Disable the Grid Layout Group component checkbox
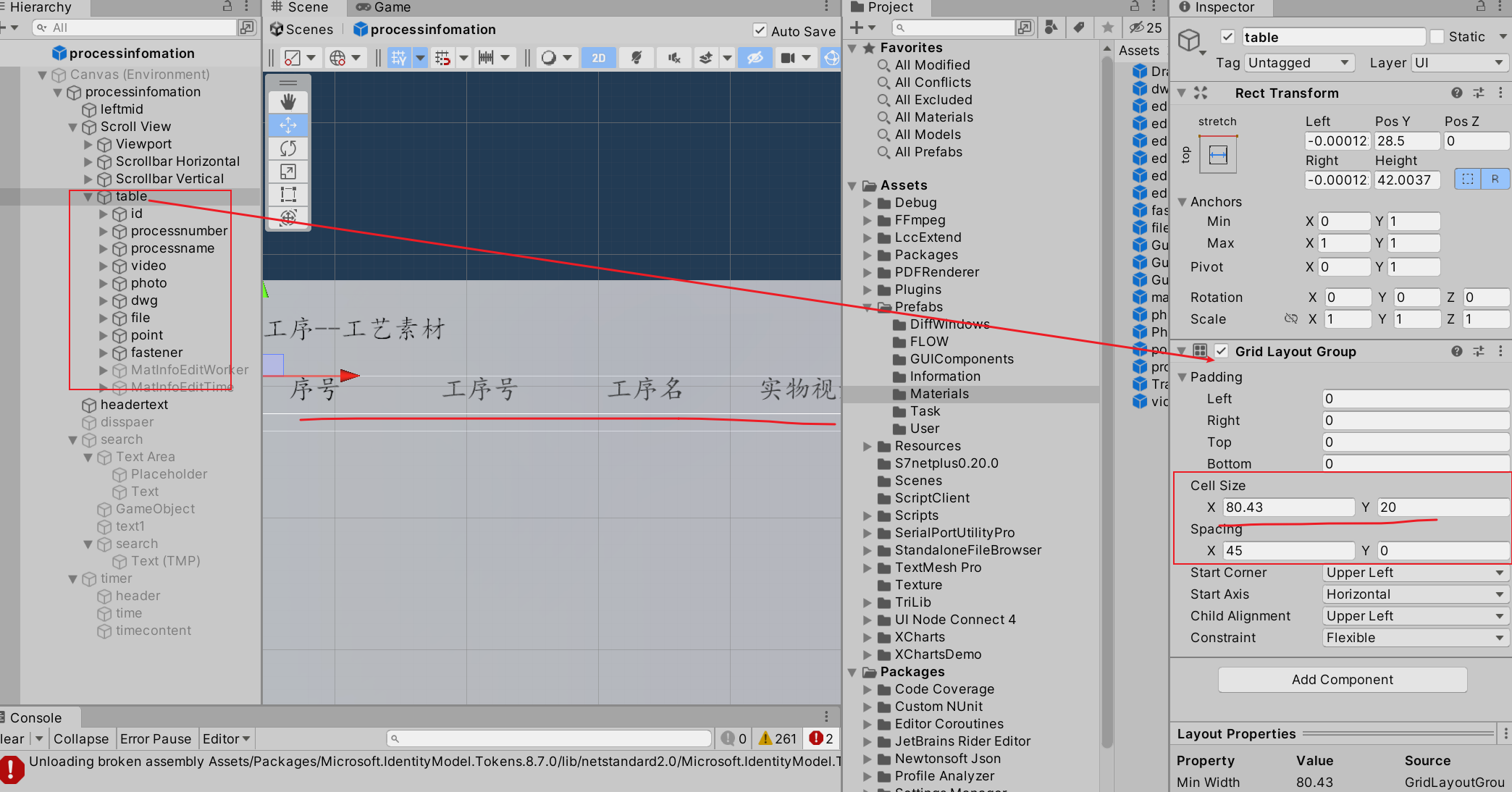 tap(1222, 351)
